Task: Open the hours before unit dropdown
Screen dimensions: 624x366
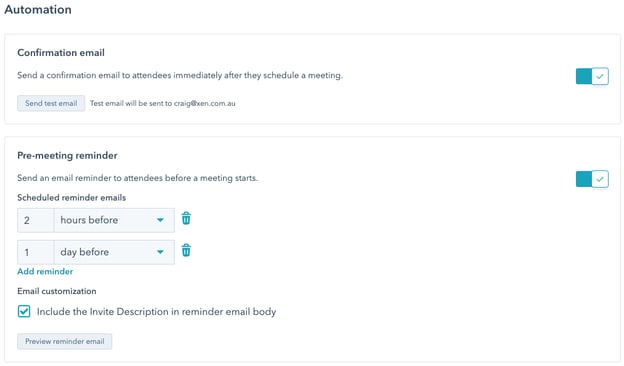Action: click(x=114, y=220)
